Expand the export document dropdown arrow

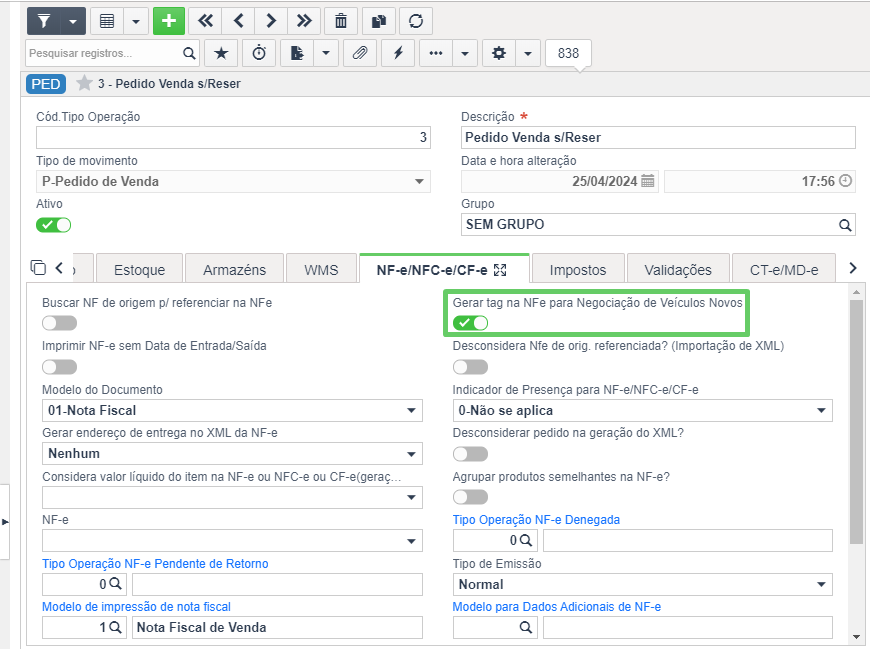click(326, 53)
